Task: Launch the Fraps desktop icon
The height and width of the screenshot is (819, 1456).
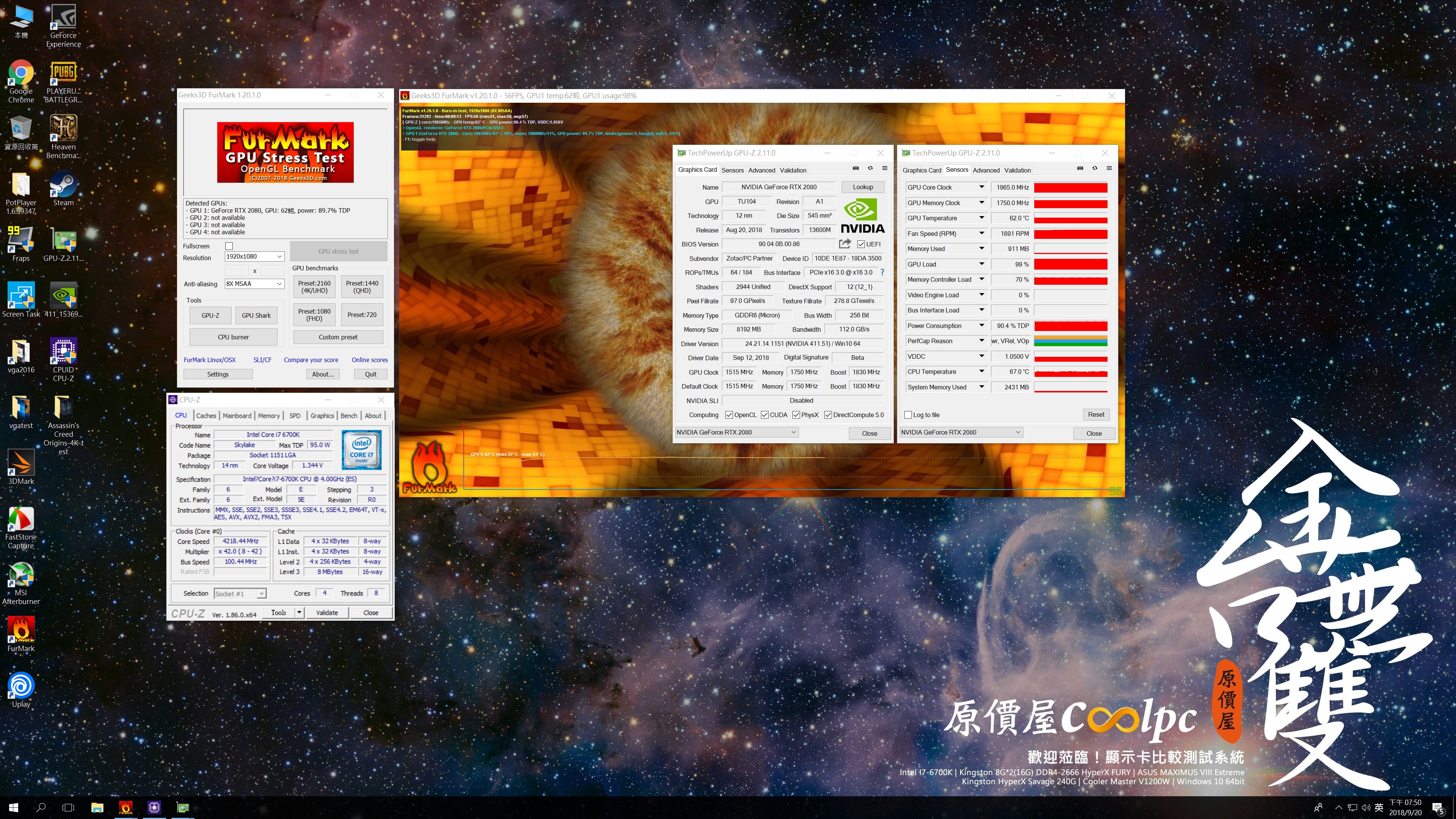Action: [21, 244]
